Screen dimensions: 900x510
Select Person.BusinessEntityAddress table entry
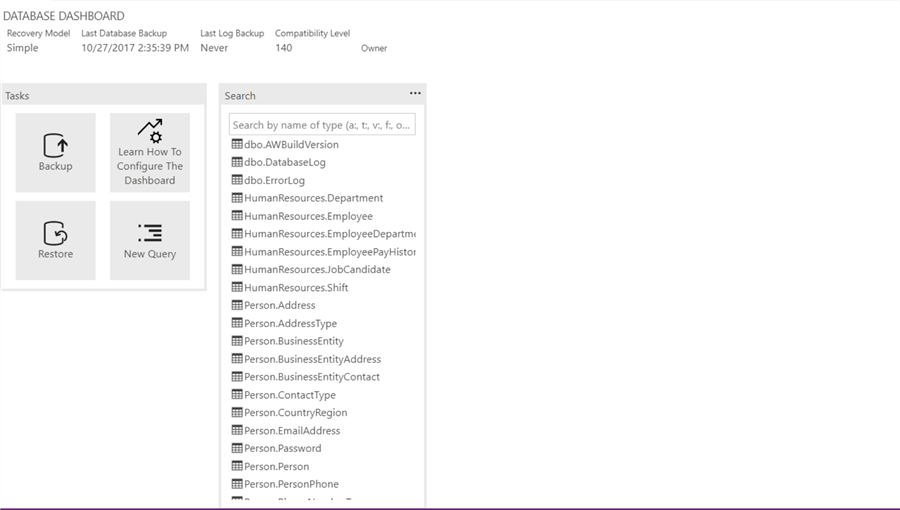pos(312,359)
